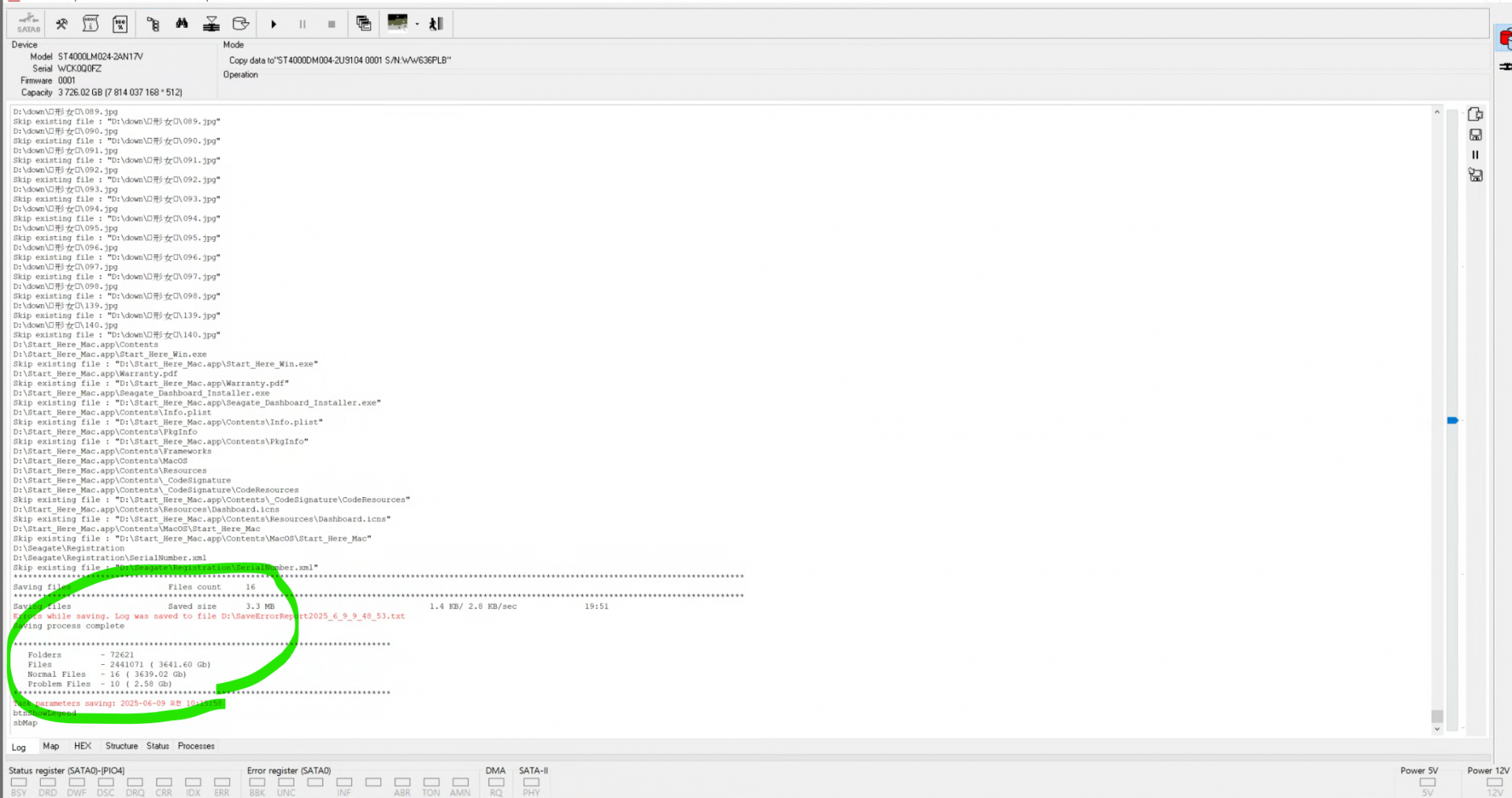Click the log scrollbar up arrow
The image size is (1512, 798).
1437,113
